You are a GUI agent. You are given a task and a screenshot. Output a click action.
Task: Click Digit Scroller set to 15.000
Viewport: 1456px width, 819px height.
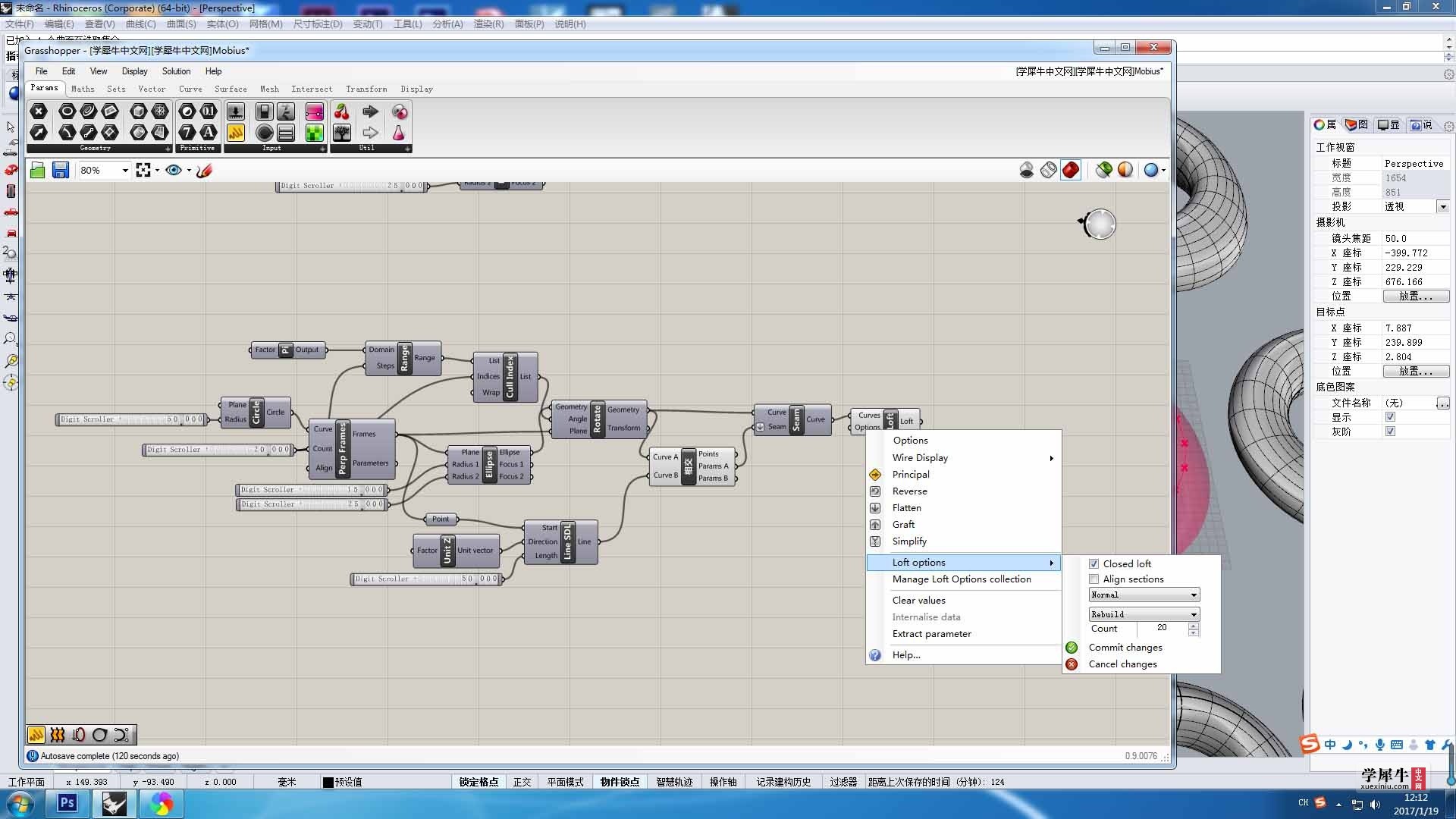312,490
